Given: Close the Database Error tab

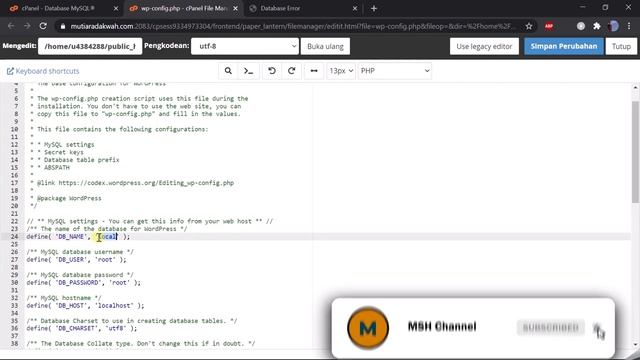Looking at the screenshot, I should [x=355, y=8].
